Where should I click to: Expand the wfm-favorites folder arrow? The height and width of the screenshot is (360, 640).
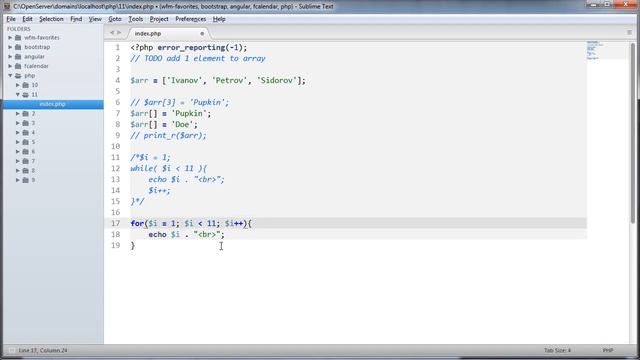coord(10,38)
